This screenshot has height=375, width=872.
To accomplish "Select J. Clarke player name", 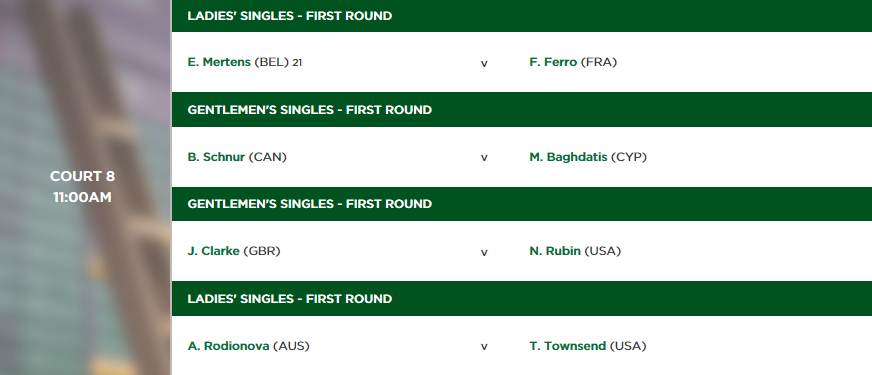I will 214,251.
